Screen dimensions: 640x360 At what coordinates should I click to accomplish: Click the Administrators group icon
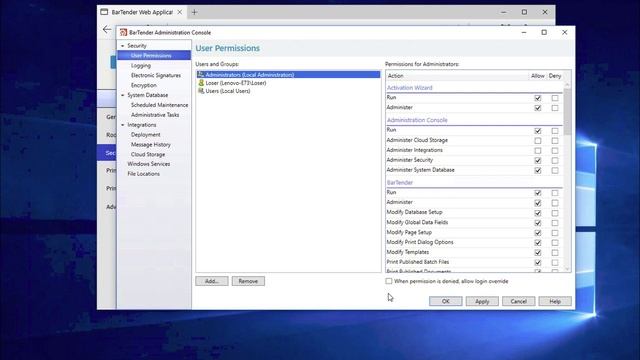[x=201, y=75]
